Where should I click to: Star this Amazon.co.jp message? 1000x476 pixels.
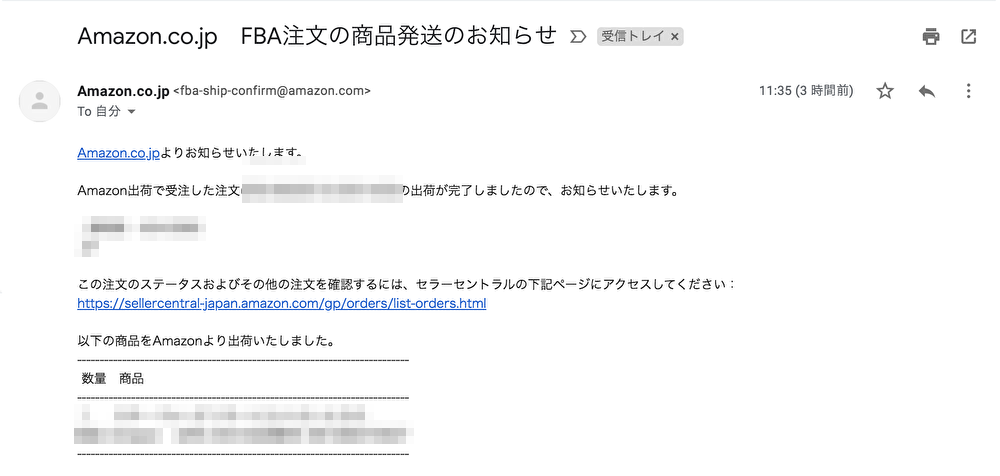pyautogui.click(x=885, y=91)
